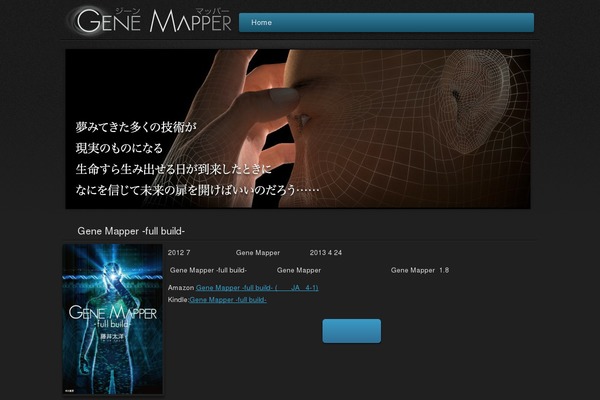Follow the Amazon Gene Mapper -full build- link
The width and height of the screenshot is (600, 400).
[257, 287]
